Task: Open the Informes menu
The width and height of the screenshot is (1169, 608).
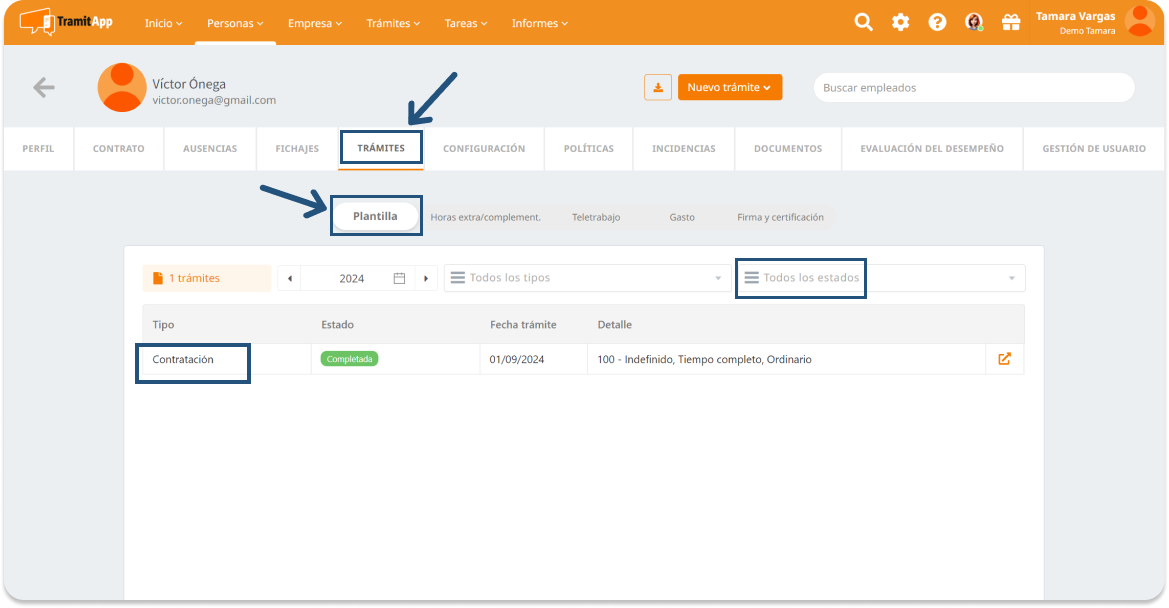Action: (539, 23)
